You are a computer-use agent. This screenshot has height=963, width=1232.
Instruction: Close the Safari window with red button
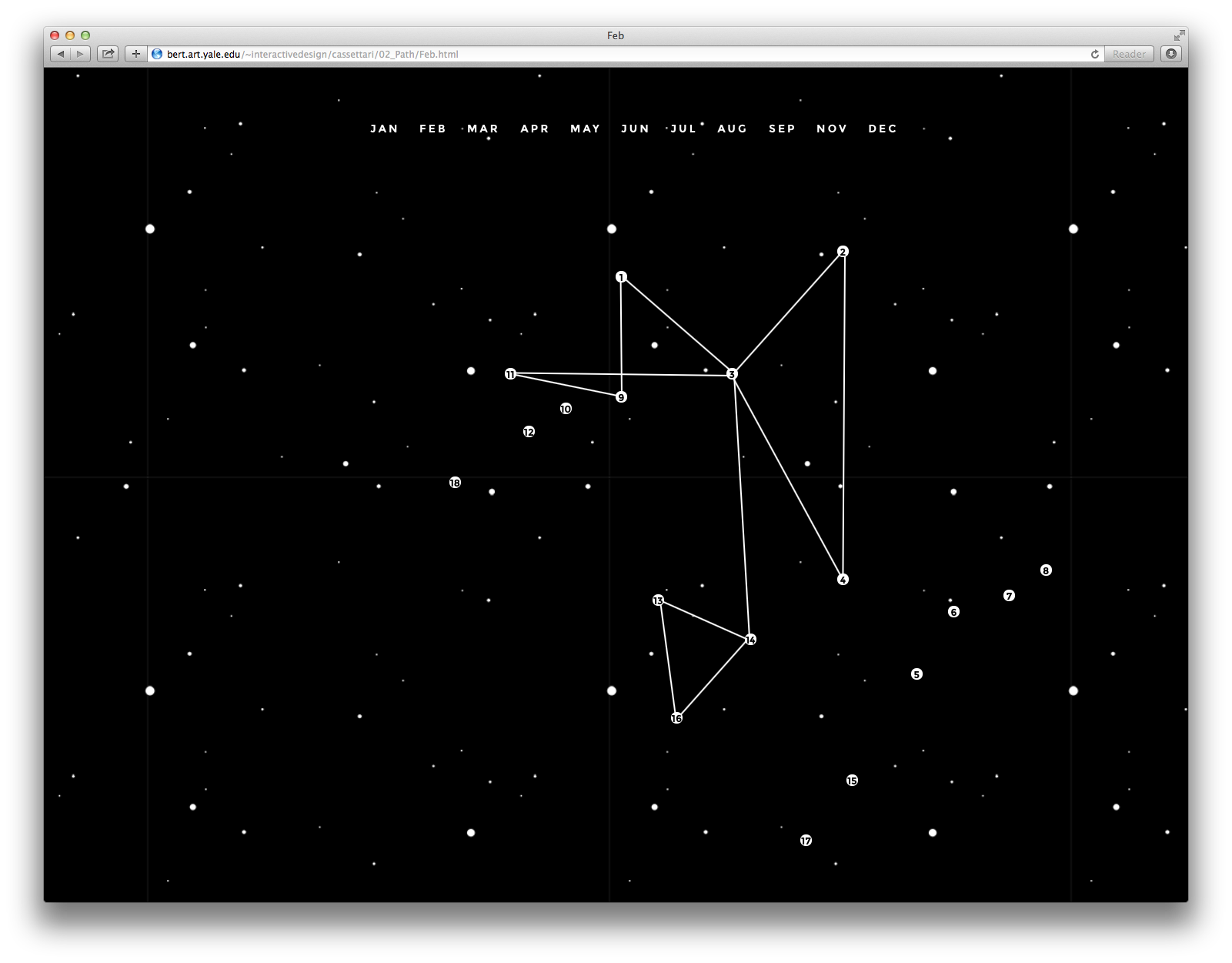coord(55,35)
